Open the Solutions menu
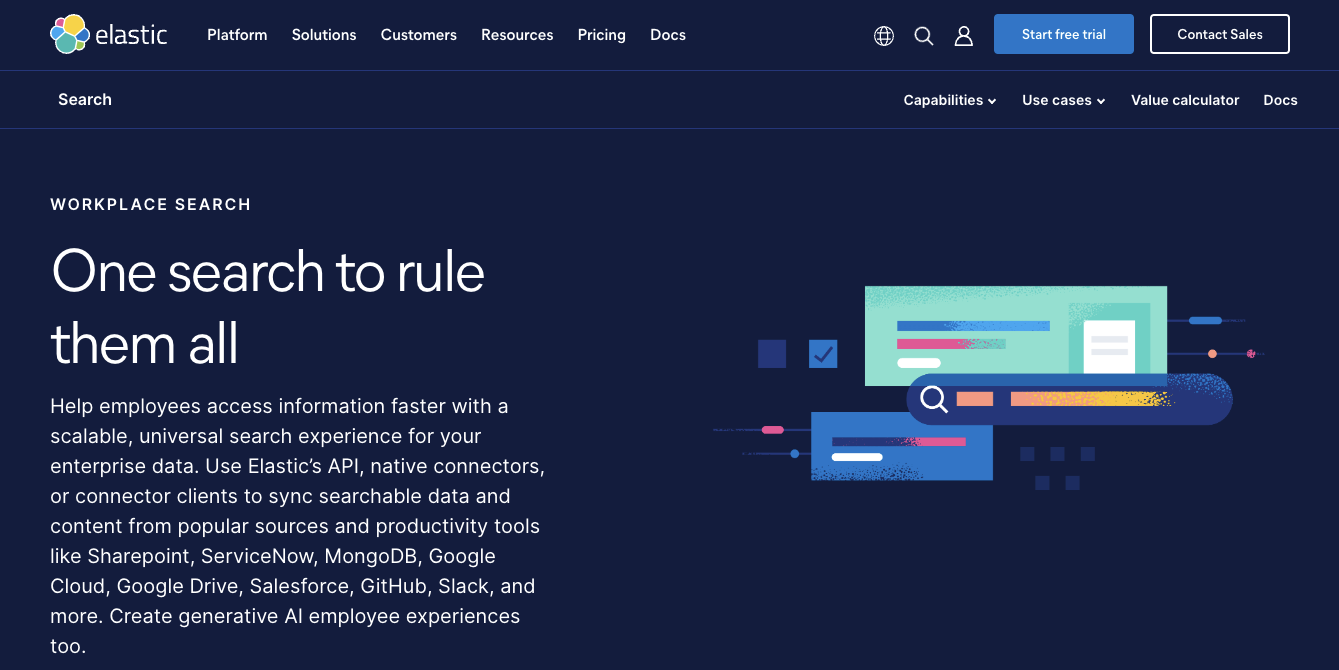The width and height of the screenshot is (1339, 670). point(324,35)
